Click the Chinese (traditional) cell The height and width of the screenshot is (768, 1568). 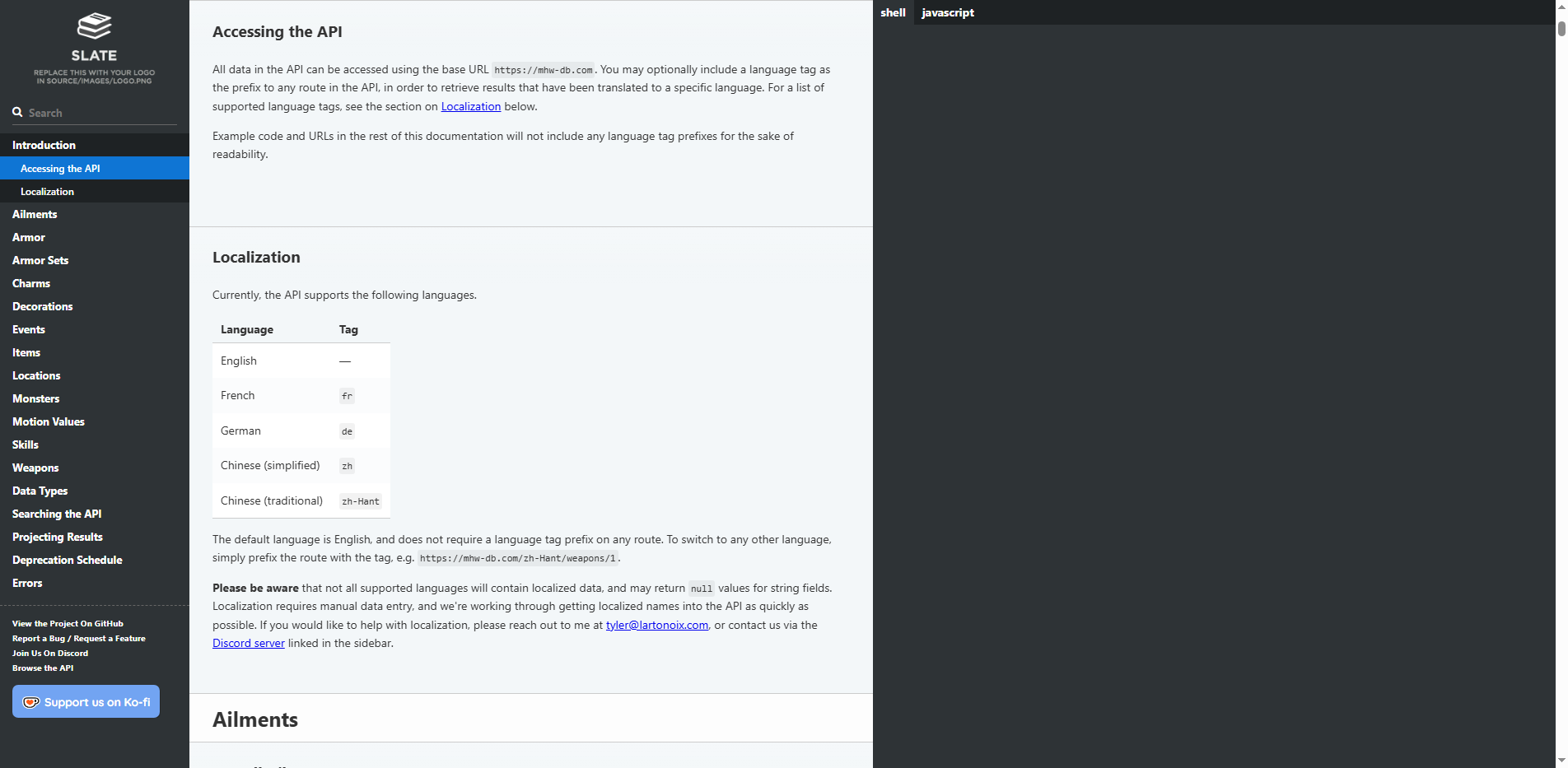coord(272,500)
